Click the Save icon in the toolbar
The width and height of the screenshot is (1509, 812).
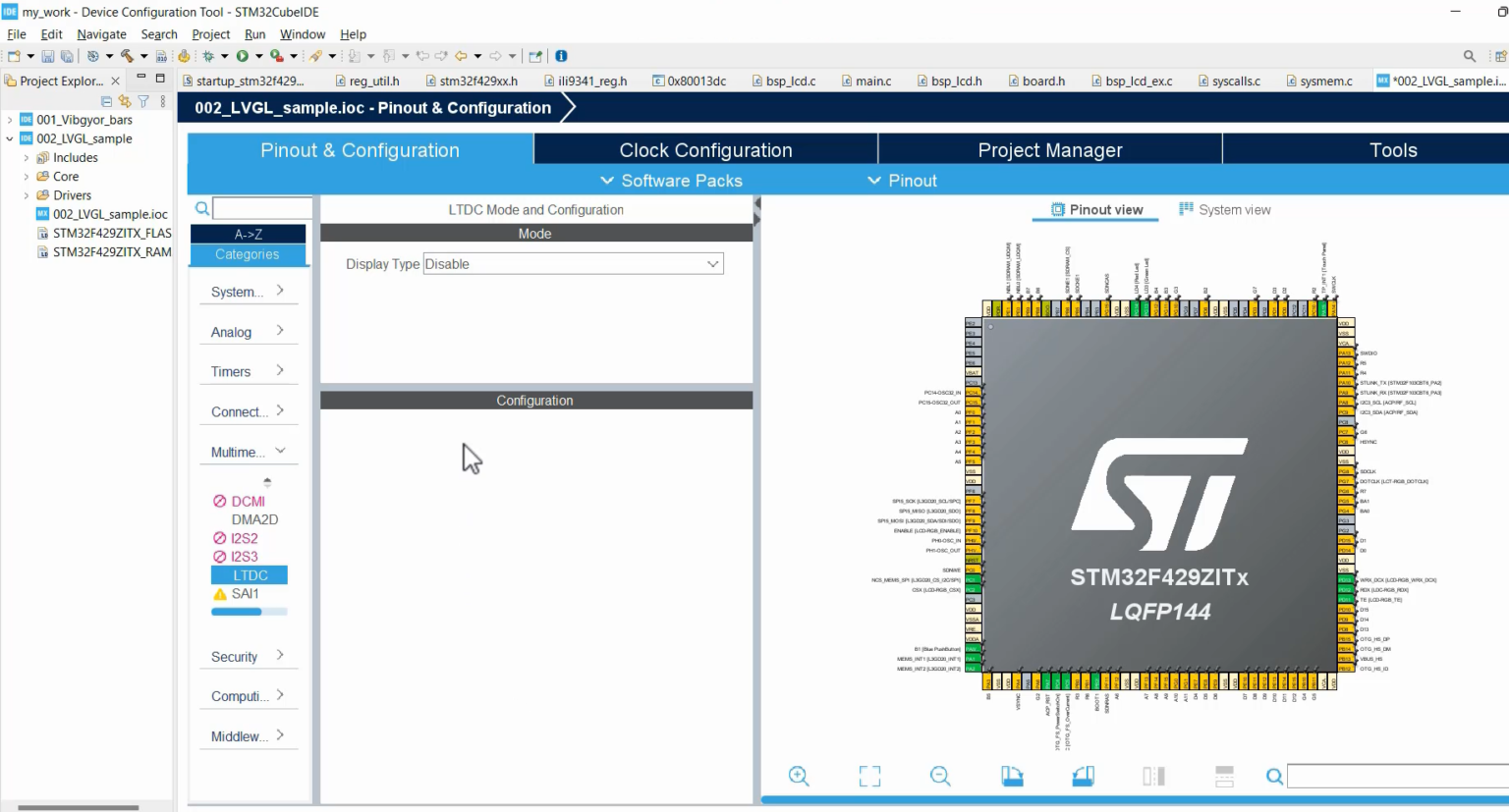click(x=47, y=57)
